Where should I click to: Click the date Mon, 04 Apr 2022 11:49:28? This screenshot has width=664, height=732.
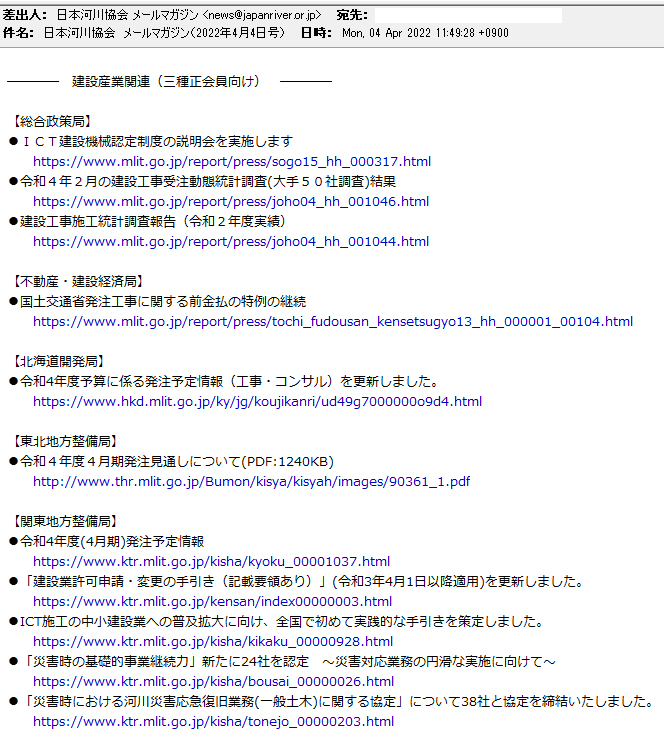(x=425, y=33)
